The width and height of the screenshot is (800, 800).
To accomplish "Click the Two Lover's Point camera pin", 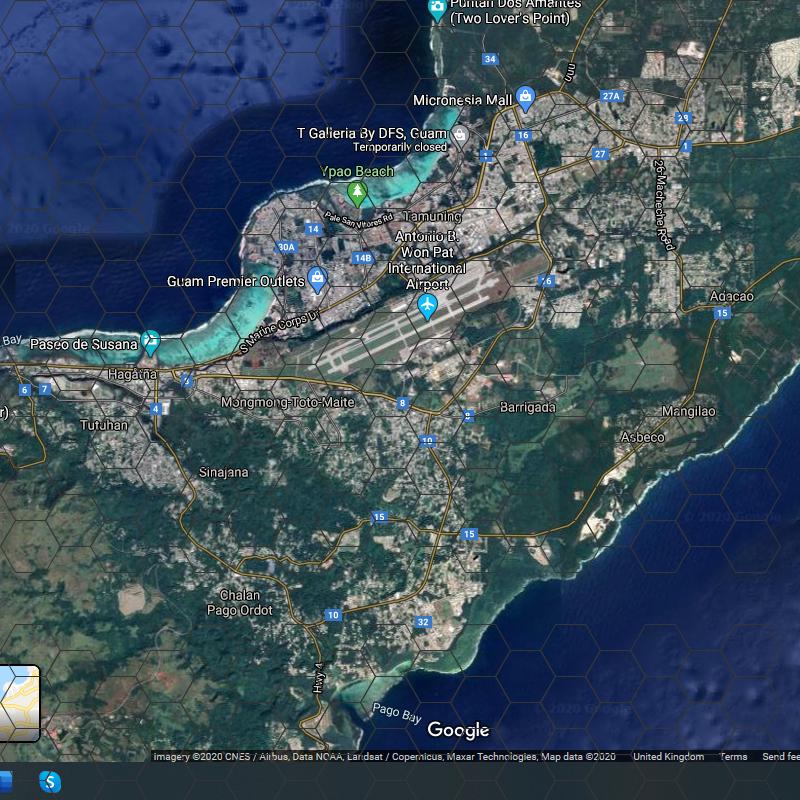I will click(437, 9).
